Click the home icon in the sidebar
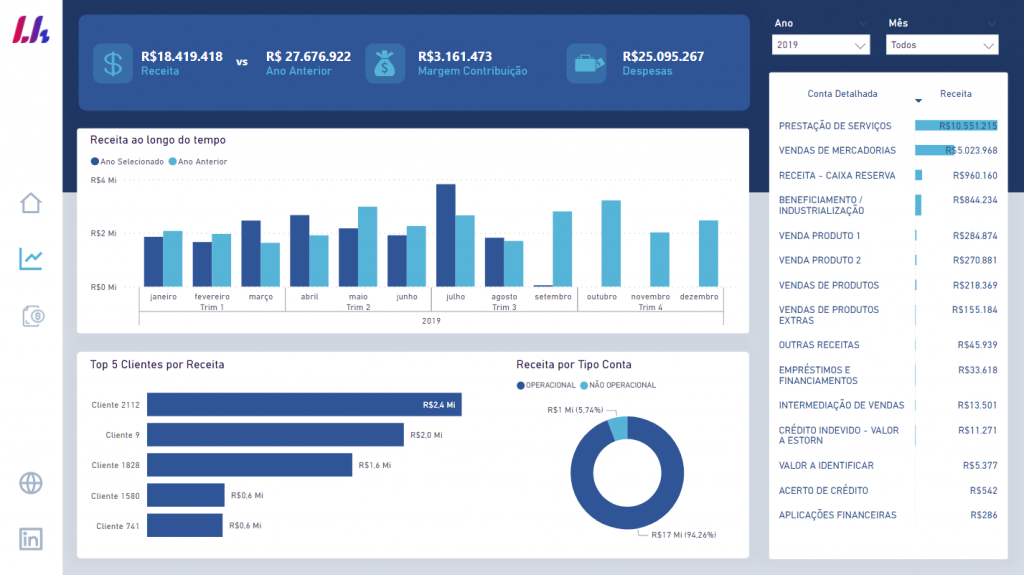The height and width of the screenshot is (575, 1024). pos(31,203)
